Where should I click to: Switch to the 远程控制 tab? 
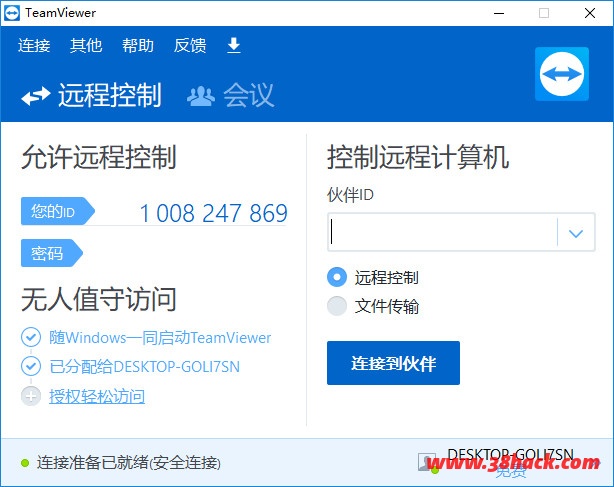click(92, 95)
